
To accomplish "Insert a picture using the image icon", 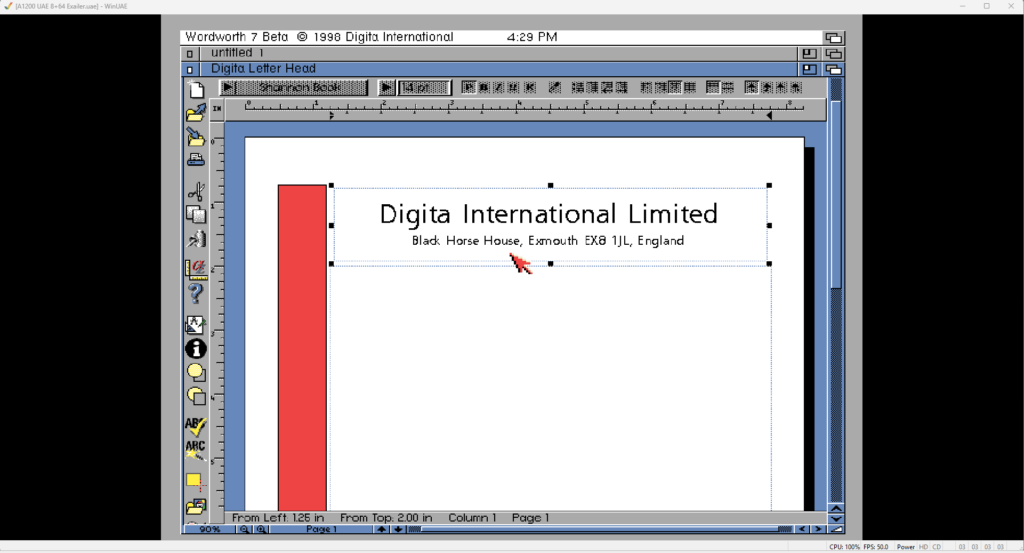I will (x=196, y=324).
